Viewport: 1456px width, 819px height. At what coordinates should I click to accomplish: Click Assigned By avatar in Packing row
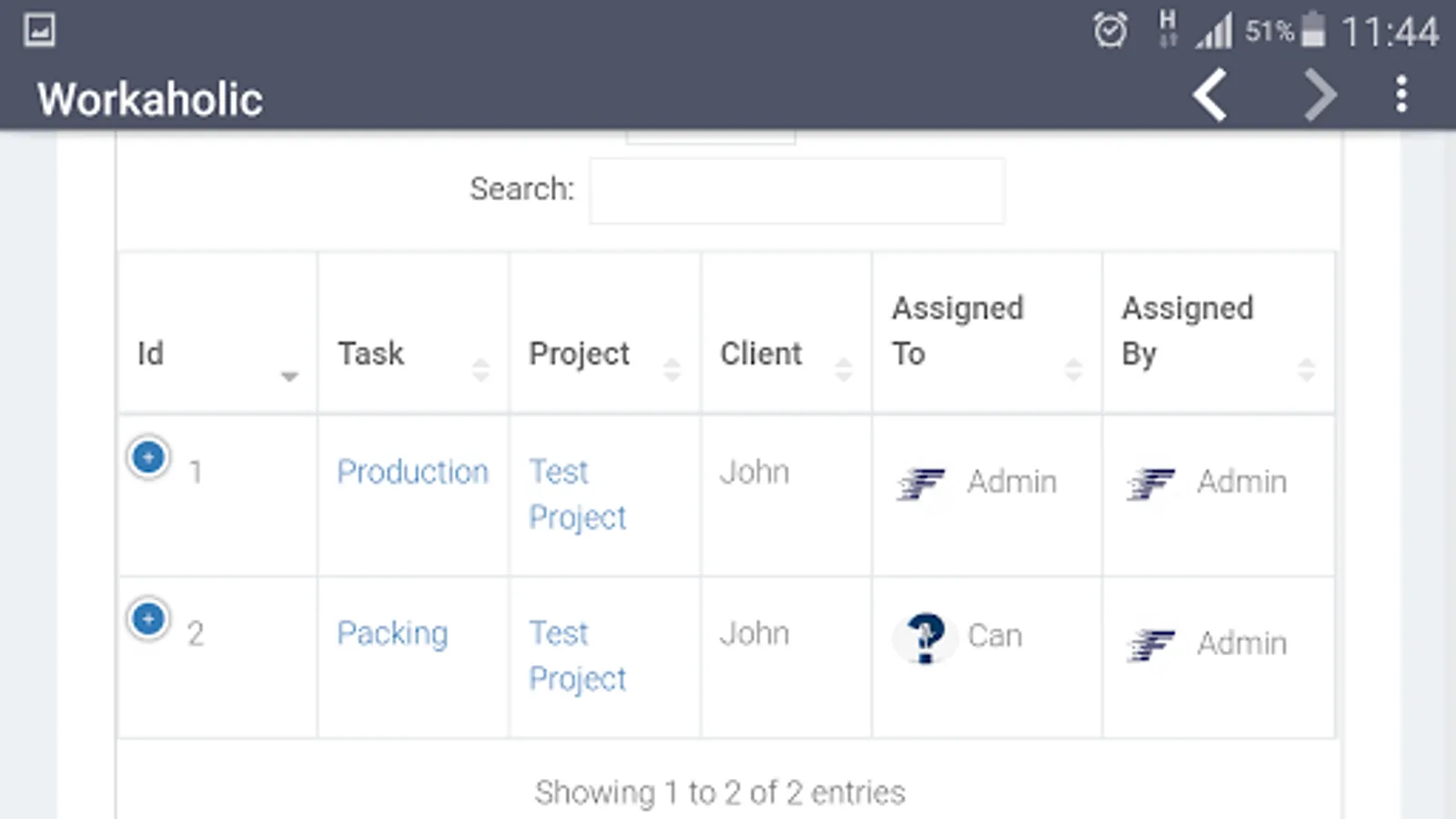click(x=1151, y=644)
